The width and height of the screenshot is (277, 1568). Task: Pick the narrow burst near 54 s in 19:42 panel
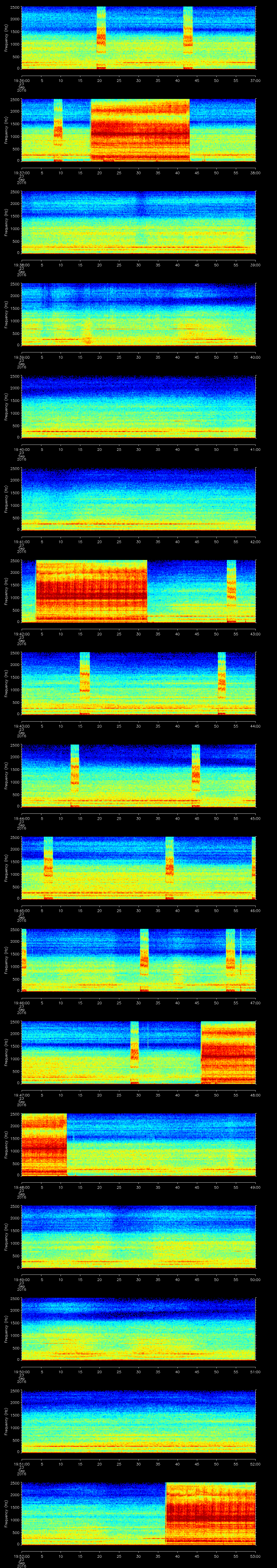tap(231, 590)
